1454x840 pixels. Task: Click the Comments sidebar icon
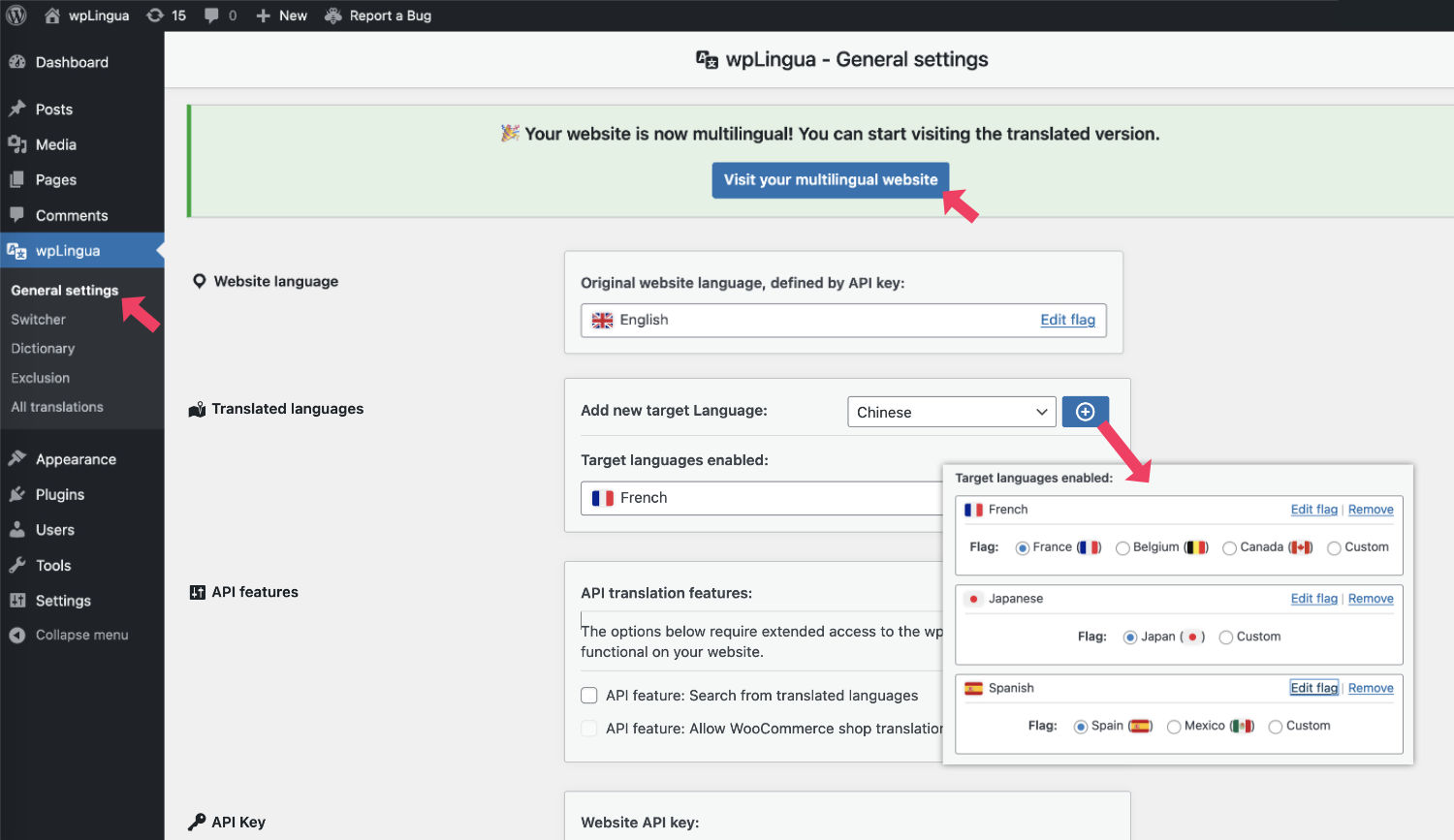(17, 215)
